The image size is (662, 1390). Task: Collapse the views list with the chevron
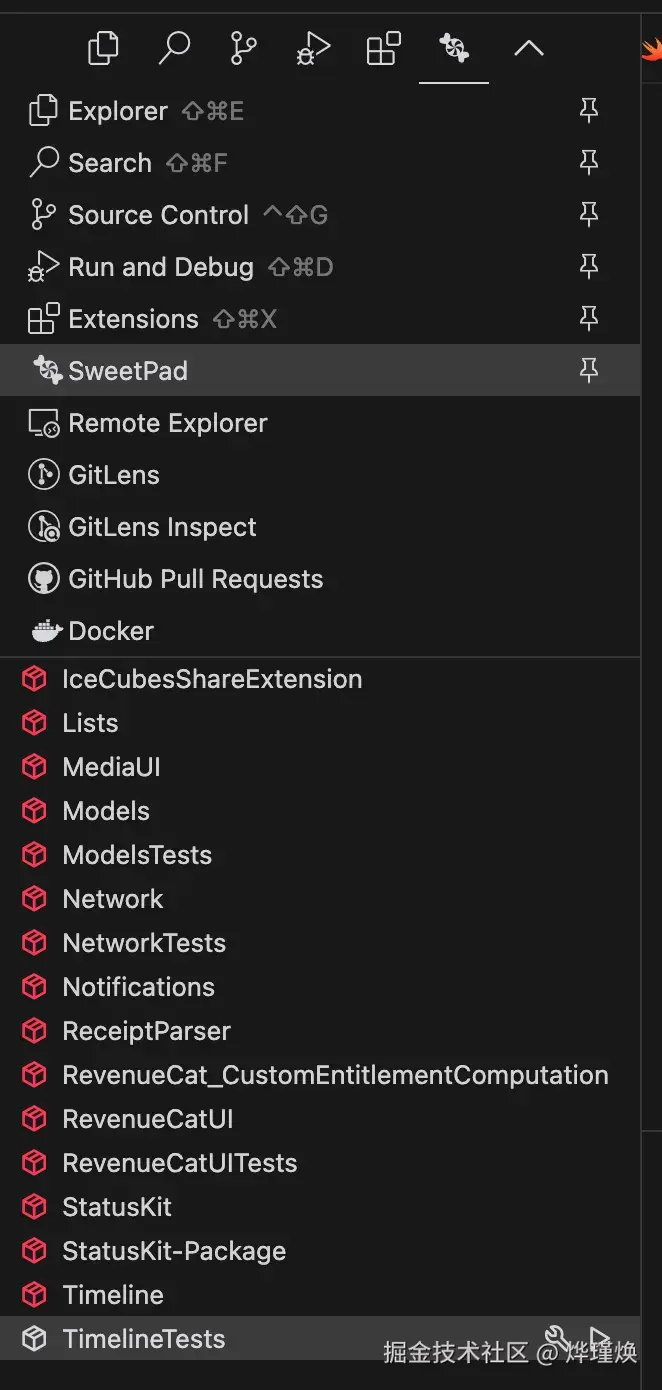[528, 48]
